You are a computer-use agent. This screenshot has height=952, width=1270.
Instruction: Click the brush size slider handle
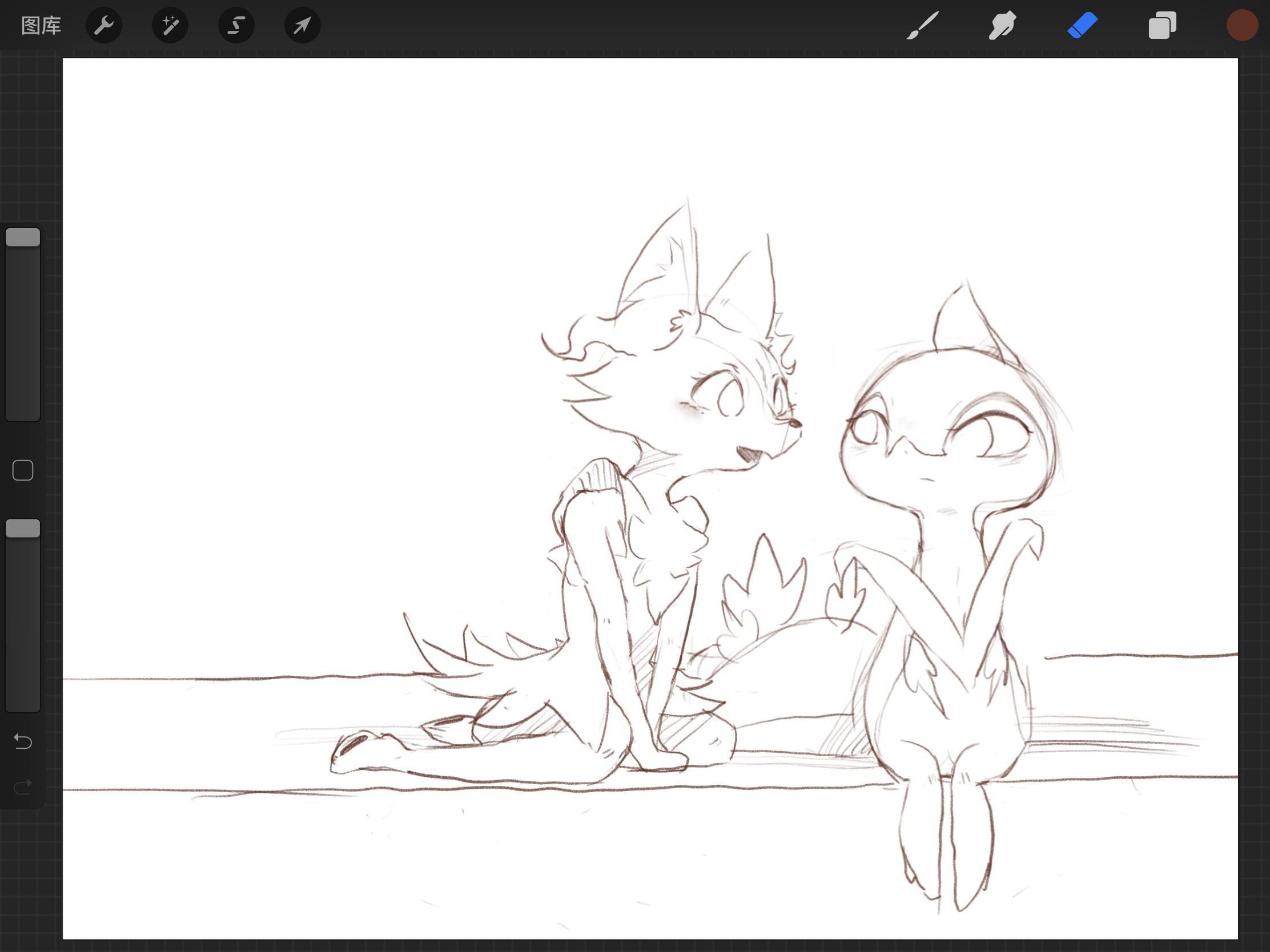23,237
